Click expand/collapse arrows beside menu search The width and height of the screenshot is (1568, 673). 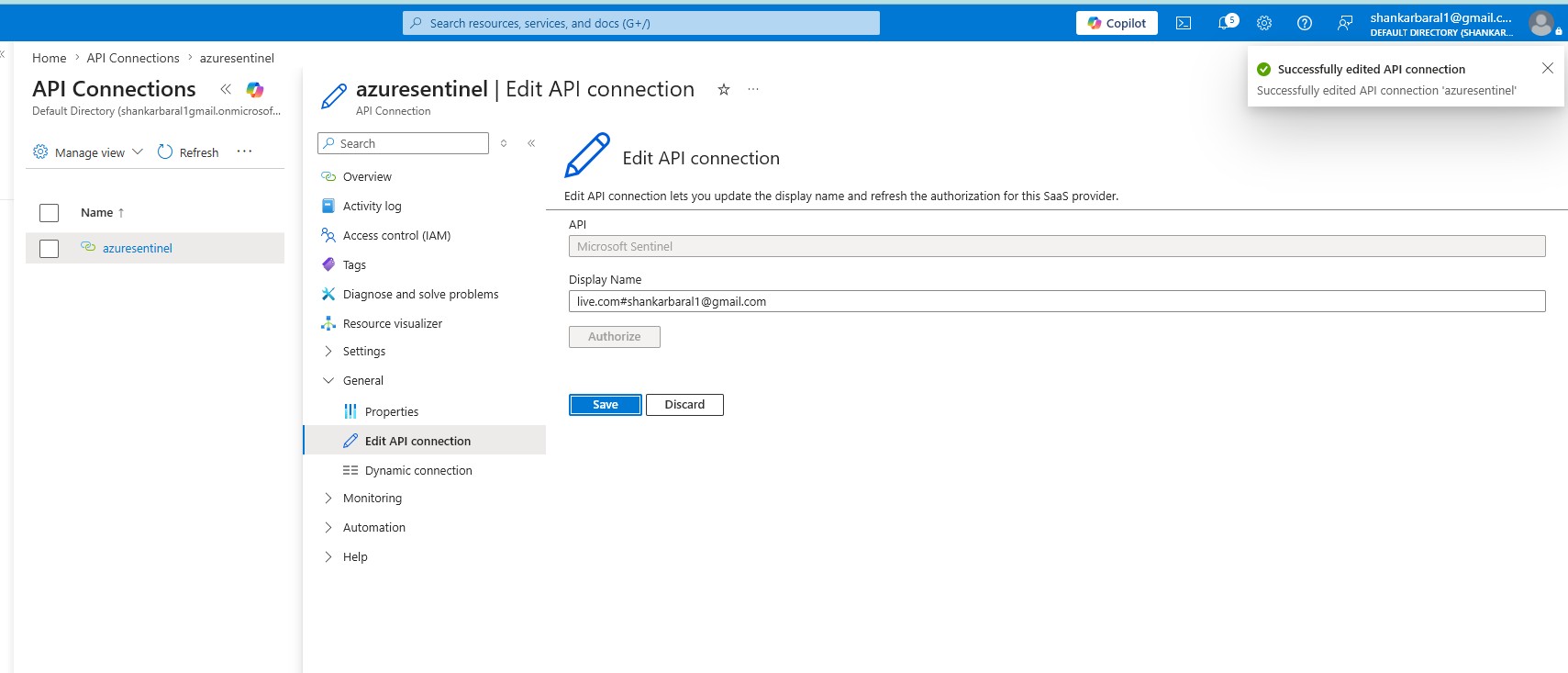(504, 143)
